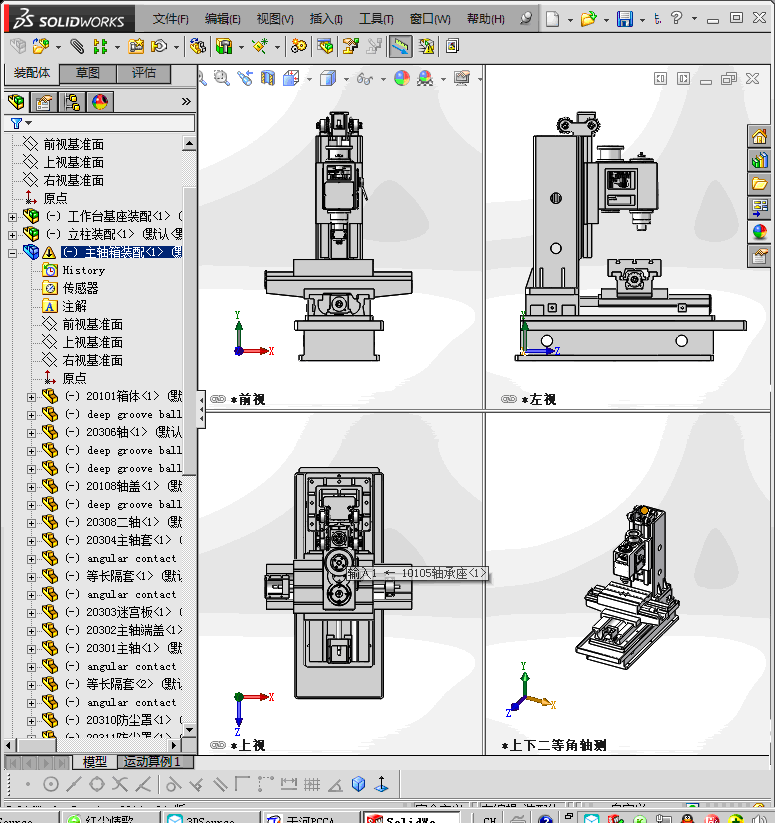Toggle view link icon beside 左视 label

[508, 399]
